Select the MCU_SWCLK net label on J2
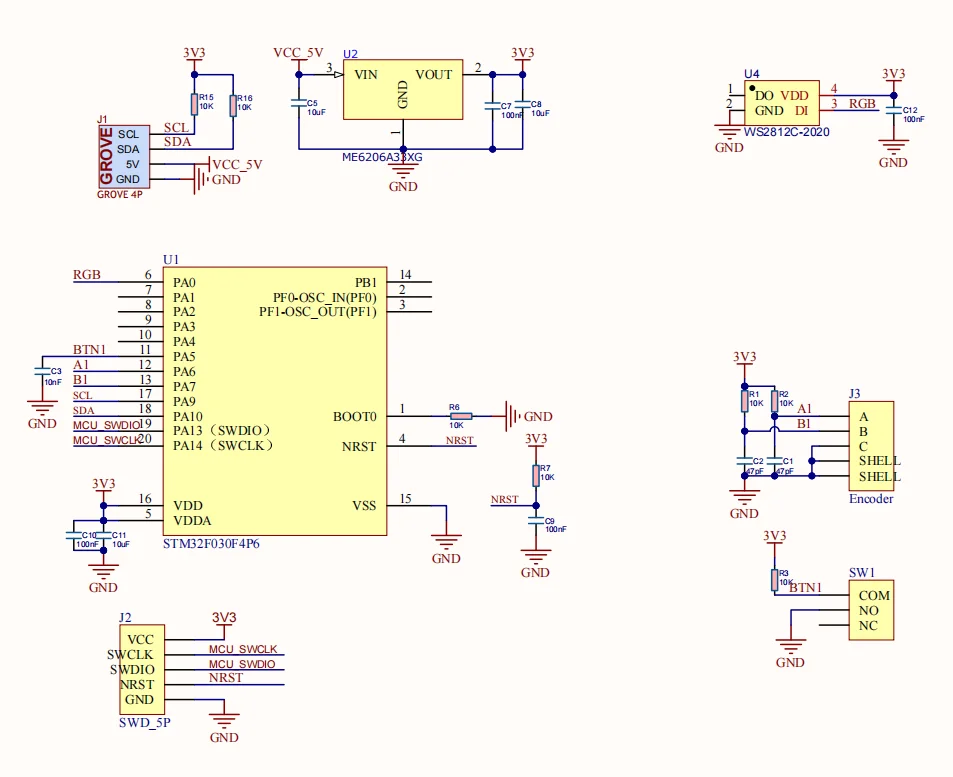The height and width of the screenshot is (777, 953). click(243, 649)
